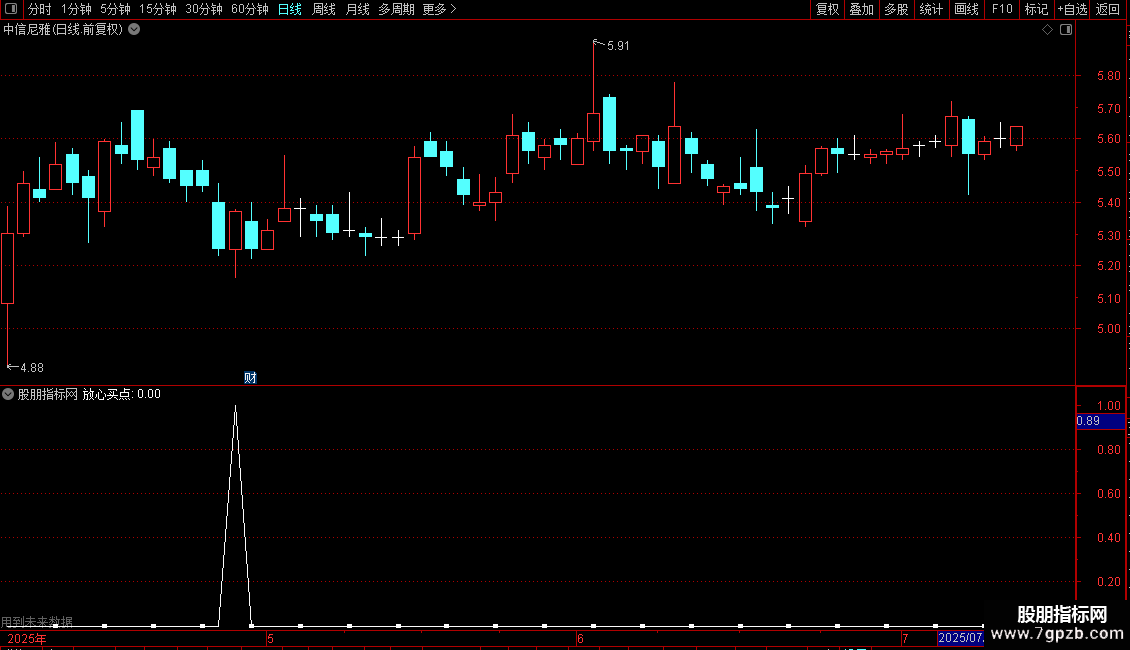Image resolution: width=1130 pixels, height=650 pixels.
Task: Click the 中信尼雅(日线.前复权) chart title
Action: (63, 30)
